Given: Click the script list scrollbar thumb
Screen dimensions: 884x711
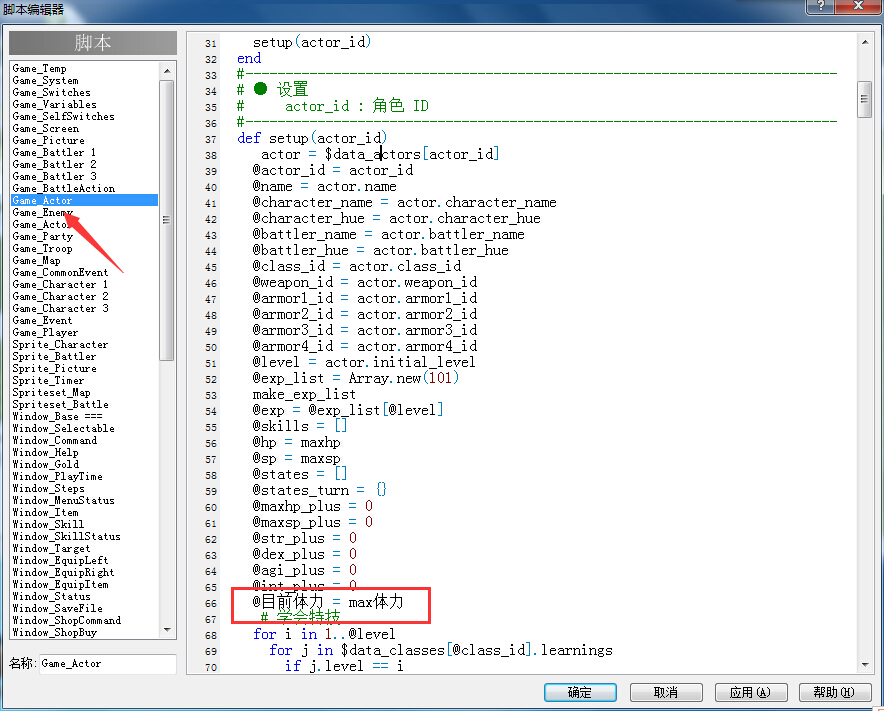Looking at the screenshot, I should click(x=167, y=219).
